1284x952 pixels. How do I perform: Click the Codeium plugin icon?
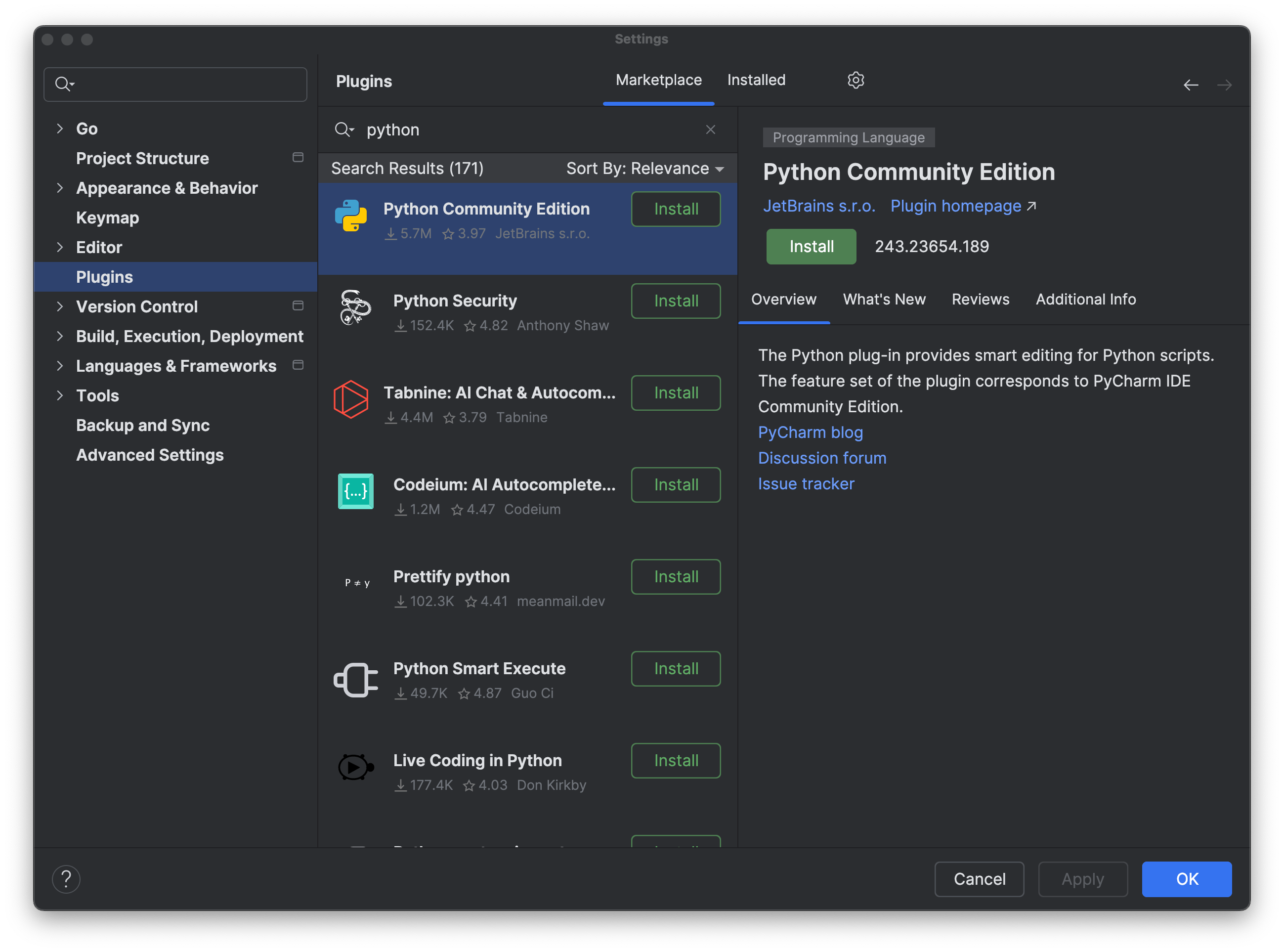point(355,491)
